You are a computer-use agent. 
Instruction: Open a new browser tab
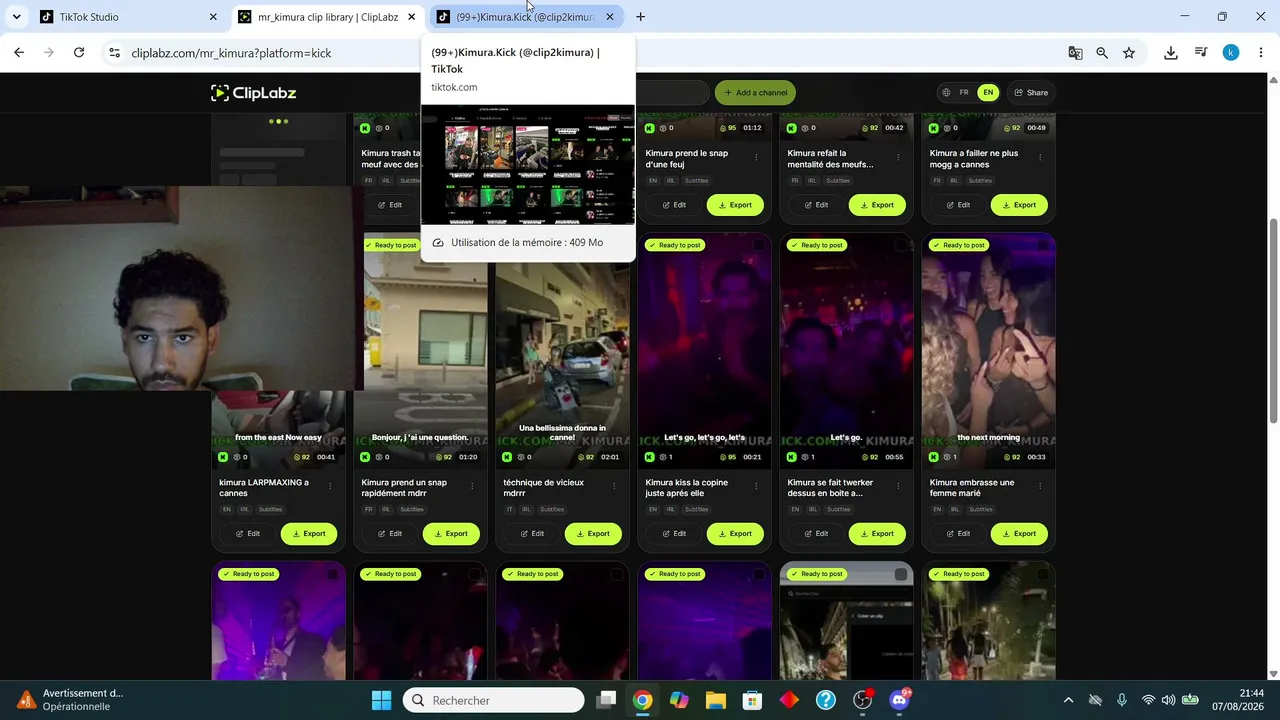tap(640, 17)
